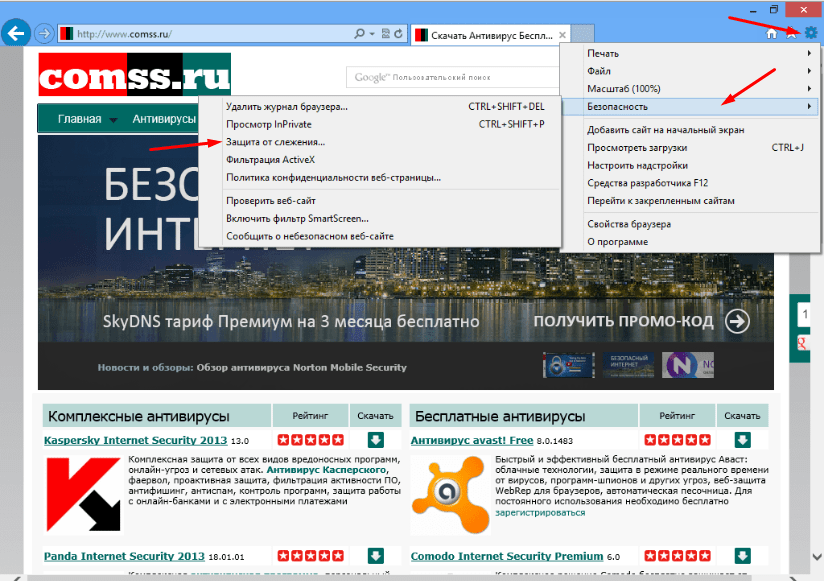824x581 pixels.
Task: Select Свойства браузера in Tools menu
Action: coord(629,224)
